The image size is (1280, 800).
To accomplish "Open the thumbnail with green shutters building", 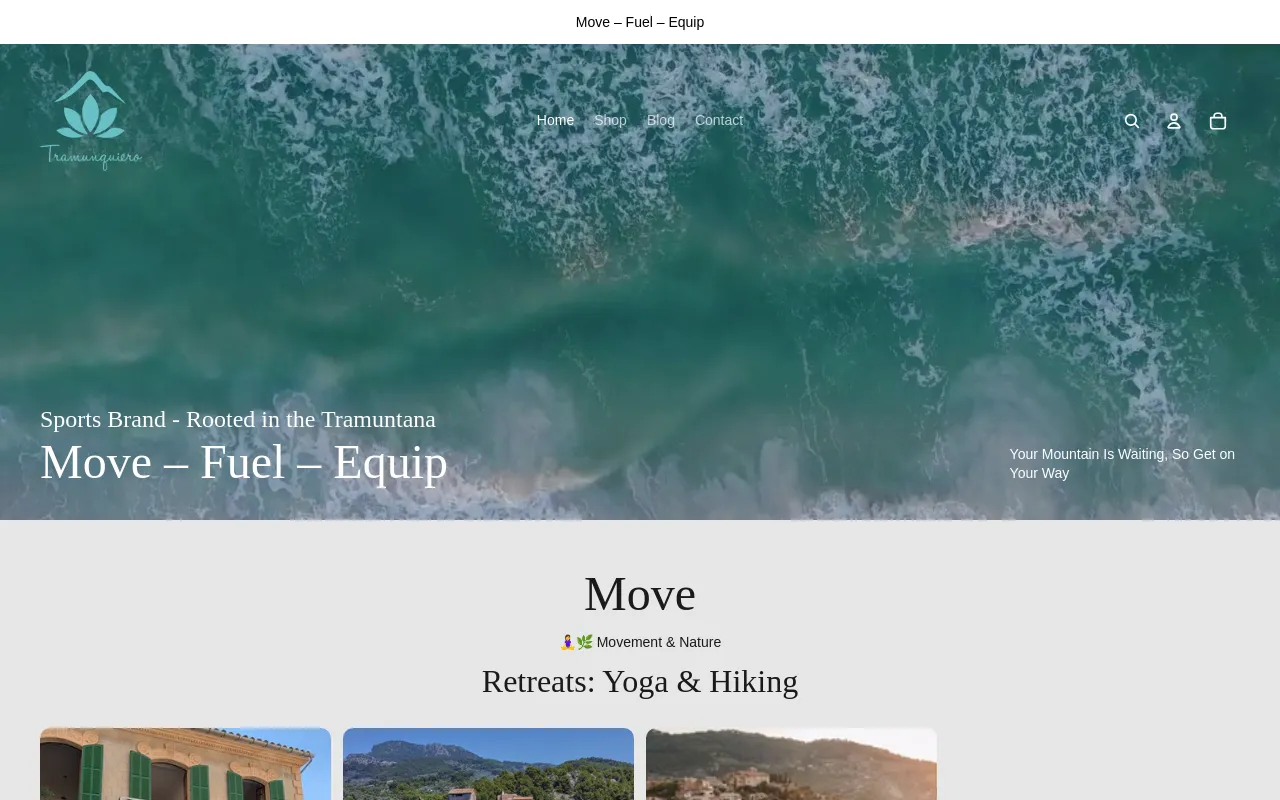I will (x=185, y=764).
